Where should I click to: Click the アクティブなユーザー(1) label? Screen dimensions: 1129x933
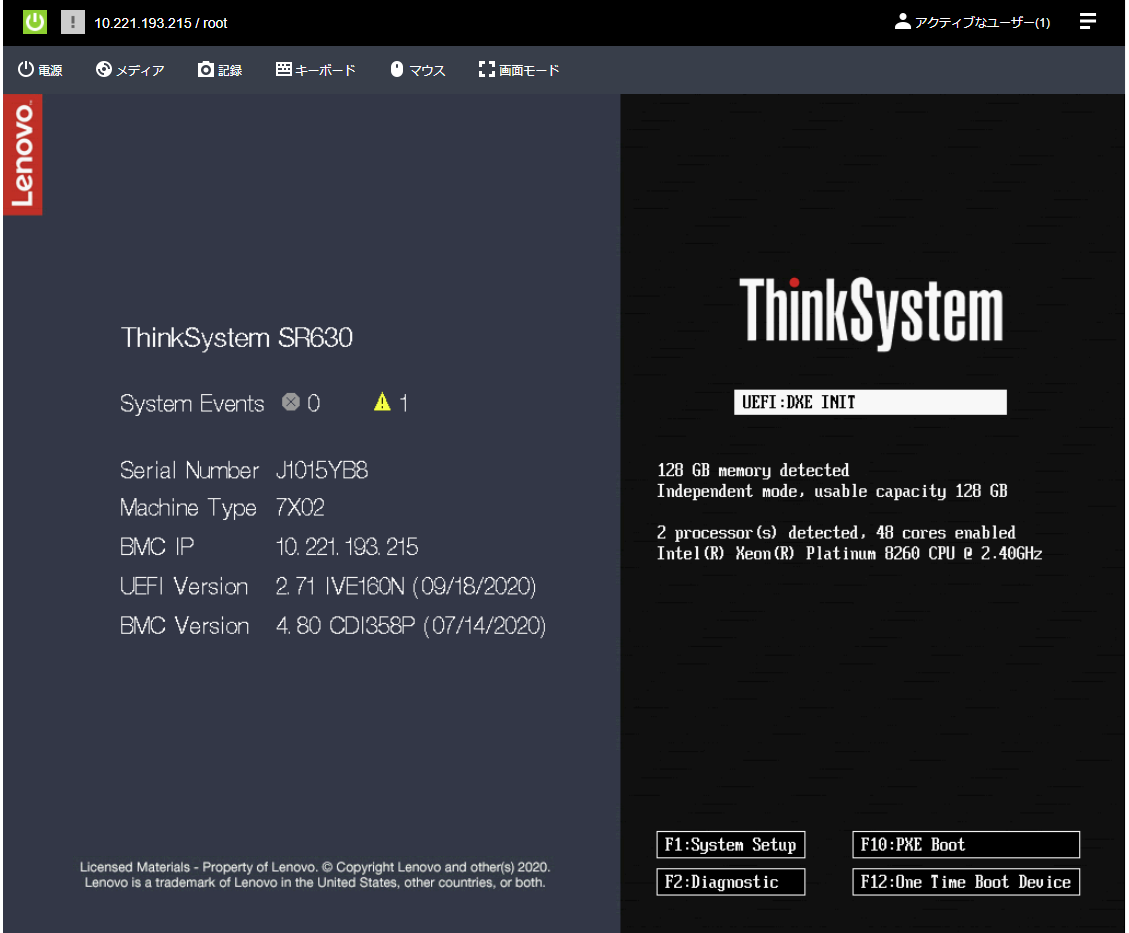[x=982, y=22]
